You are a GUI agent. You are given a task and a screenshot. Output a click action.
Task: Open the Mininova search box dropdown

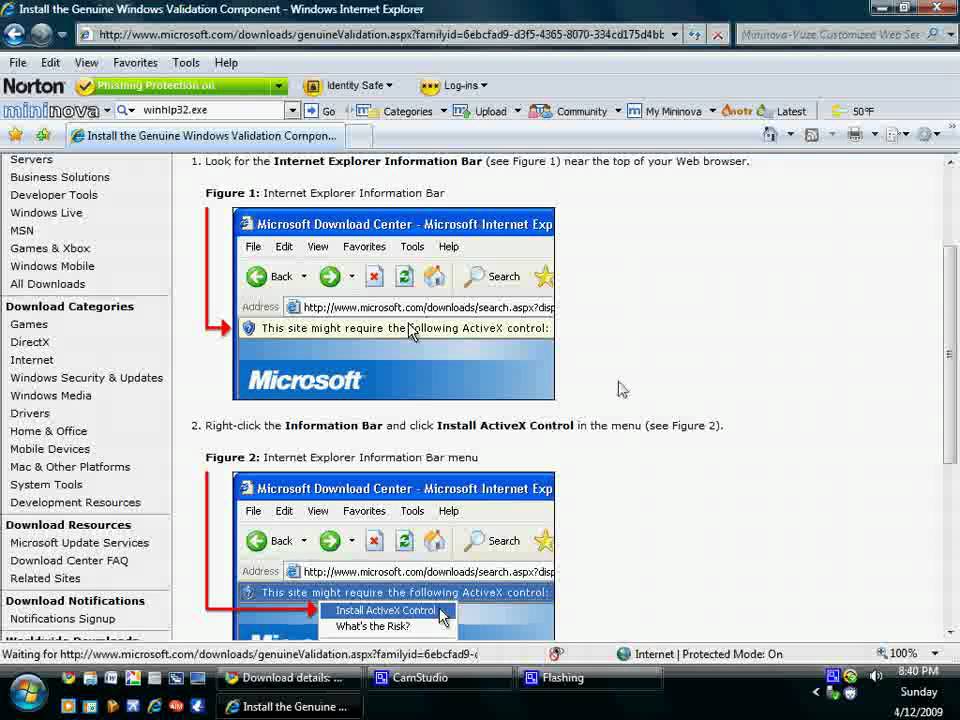pyautogui.click(x=292, y=110)
